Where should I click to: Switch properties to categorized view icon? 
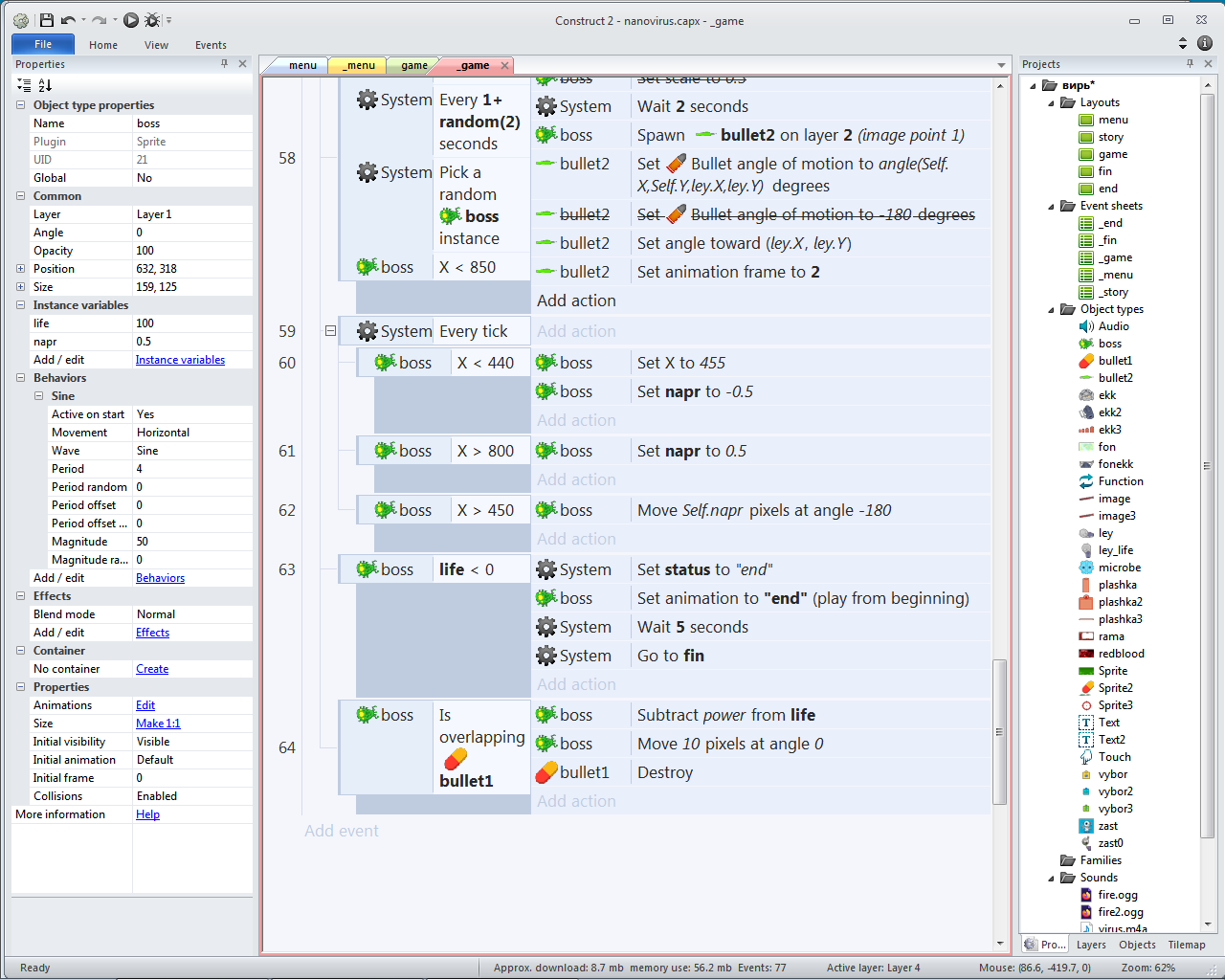point(24,85)
